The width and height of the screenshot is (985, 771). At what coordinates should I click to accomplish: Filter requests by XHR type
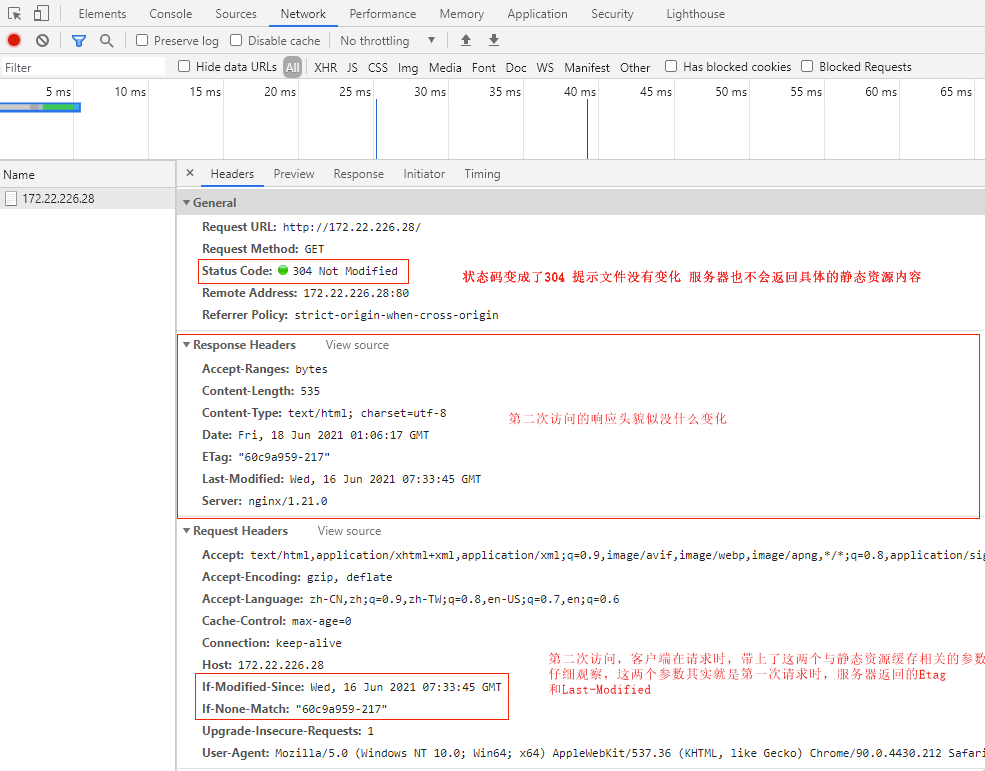(325, 67)
